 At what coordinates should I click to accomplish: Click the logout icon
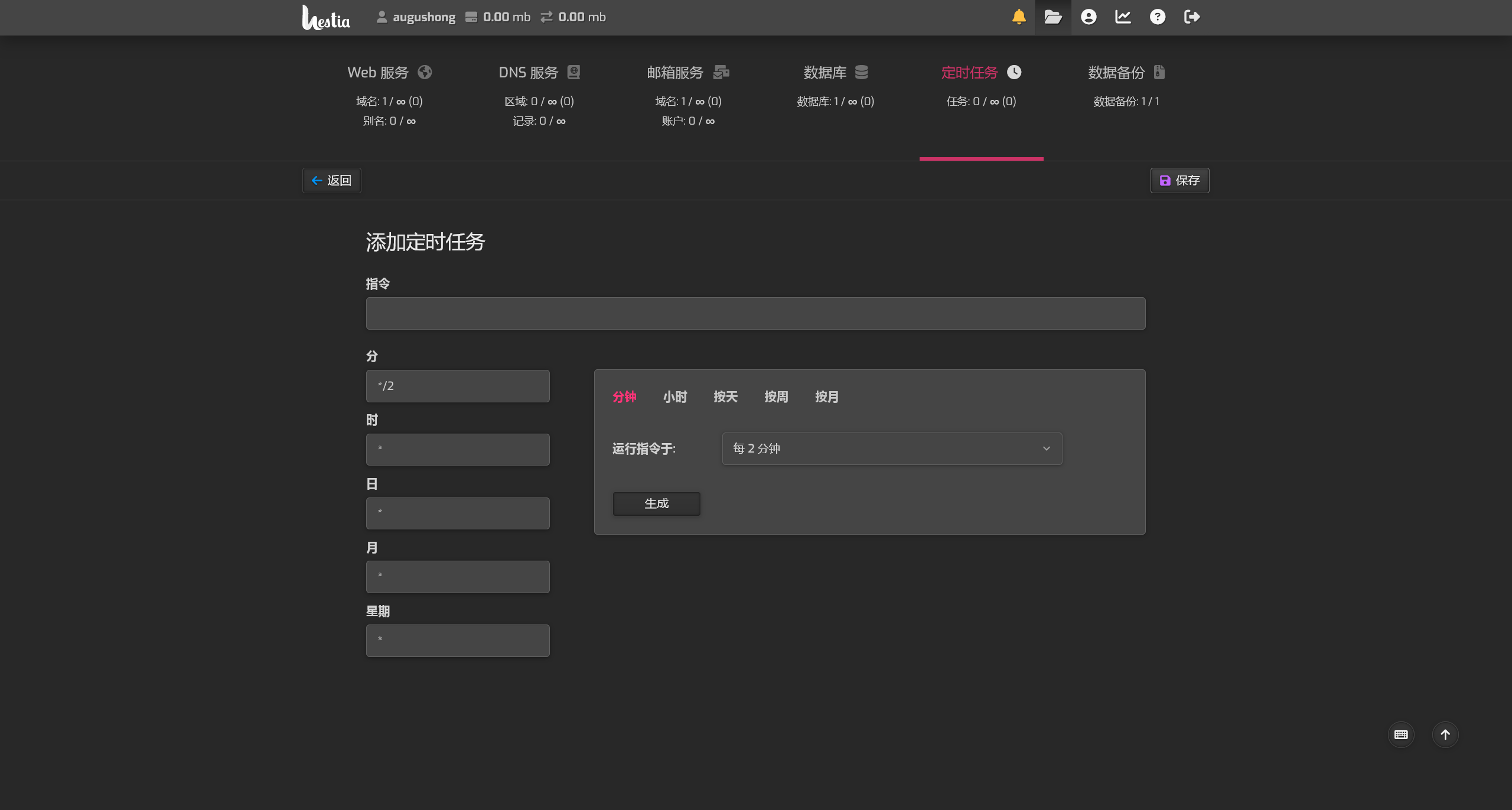tap(1192, 17)
